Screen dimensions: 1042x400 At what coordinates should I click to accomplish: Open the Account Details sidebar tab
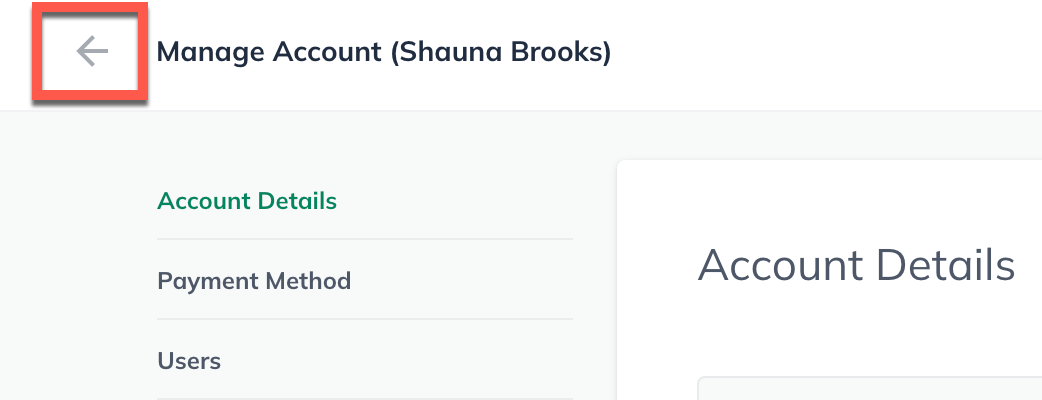coord(247,201)
